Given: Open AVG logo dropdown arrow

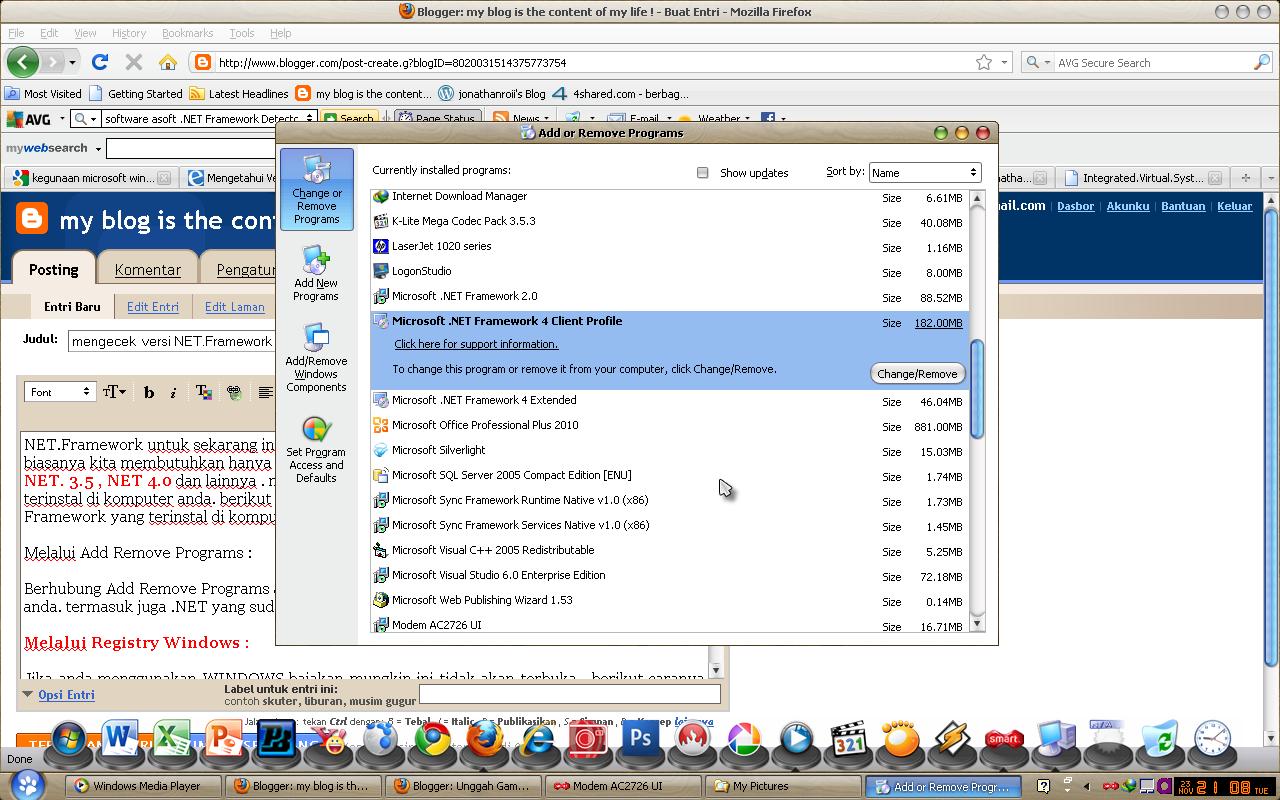Looking at the screenshot, I should coord(61,118).
